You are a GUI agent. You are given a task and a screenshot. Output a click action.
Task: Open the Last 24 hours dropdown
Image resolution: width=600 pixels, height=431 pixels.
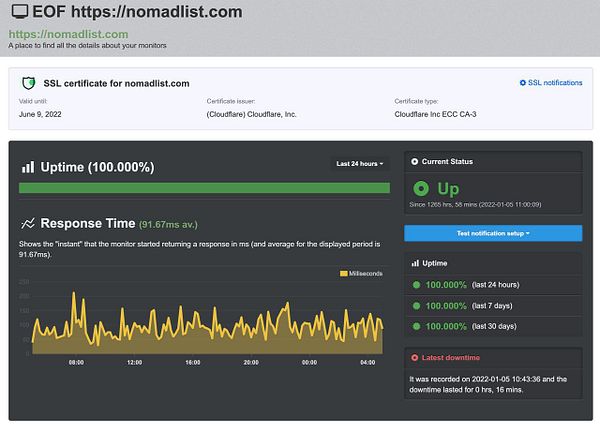click(360, 164)
